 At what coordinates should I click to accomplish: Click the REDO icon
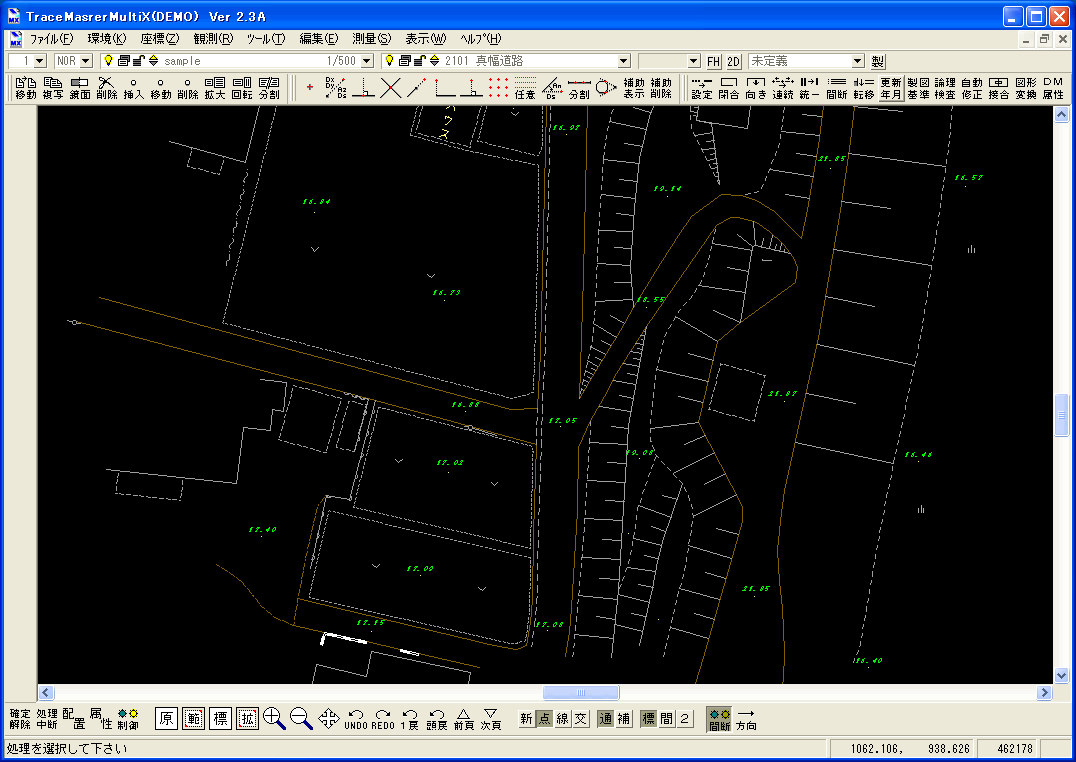point(383,719)
